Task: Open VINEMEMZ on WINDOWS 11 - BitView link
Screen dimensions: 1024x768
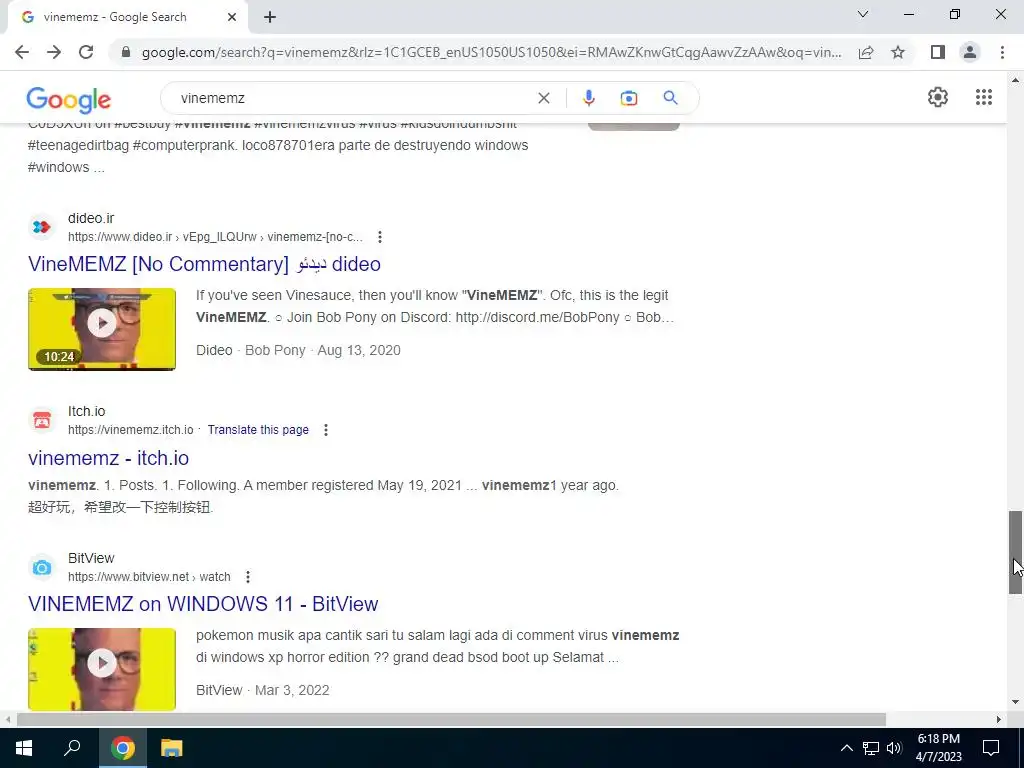Action: [x=203, y=603]
